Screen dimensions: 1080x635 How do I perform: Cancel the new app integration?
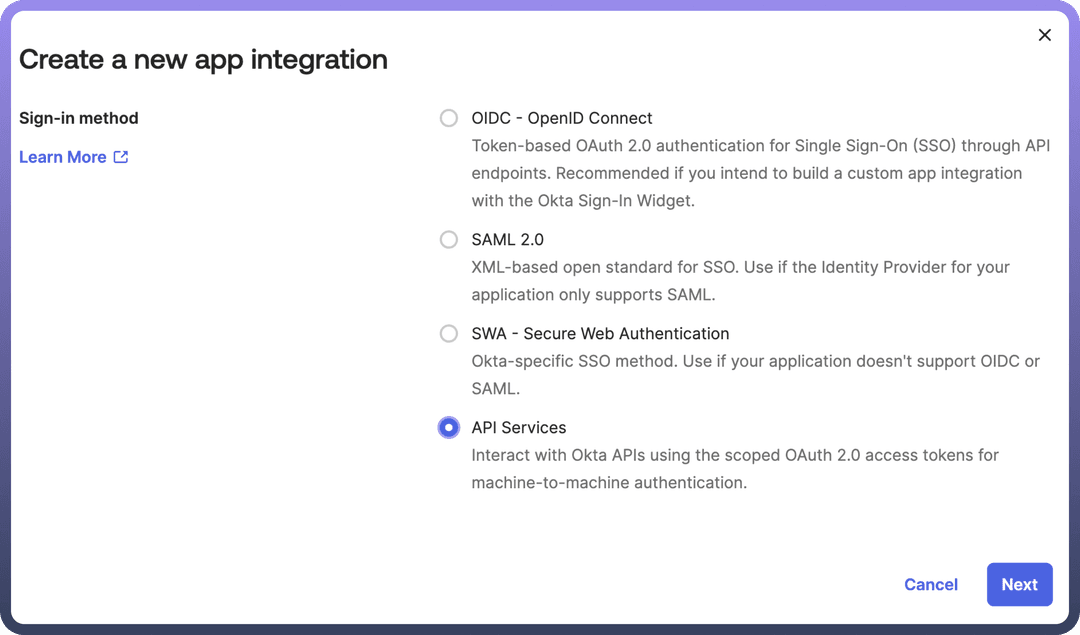(931, 585)
